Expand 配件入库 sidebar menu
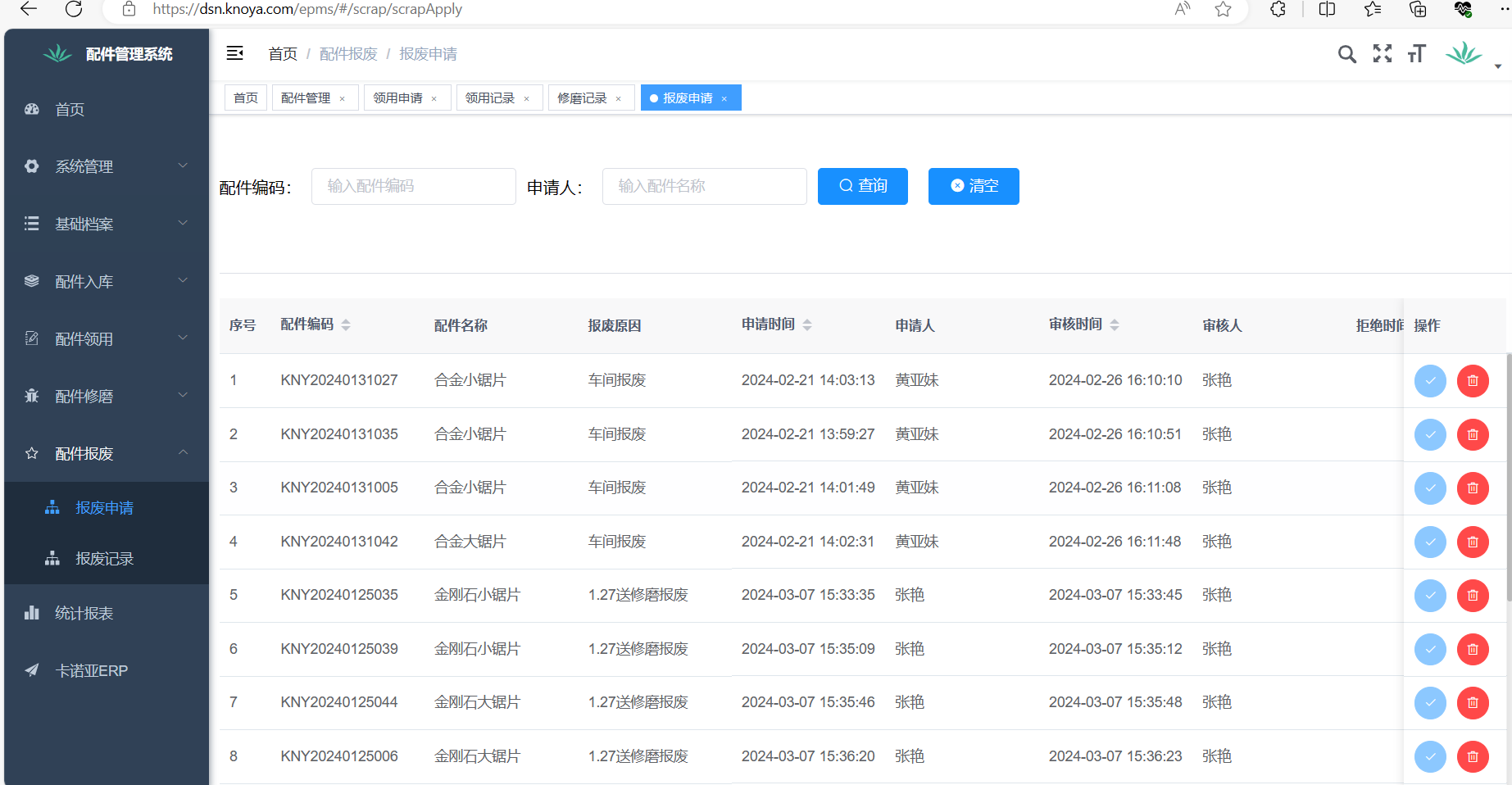The width and height of the screenshot is (1512, 785). click(x=107, y=281)
